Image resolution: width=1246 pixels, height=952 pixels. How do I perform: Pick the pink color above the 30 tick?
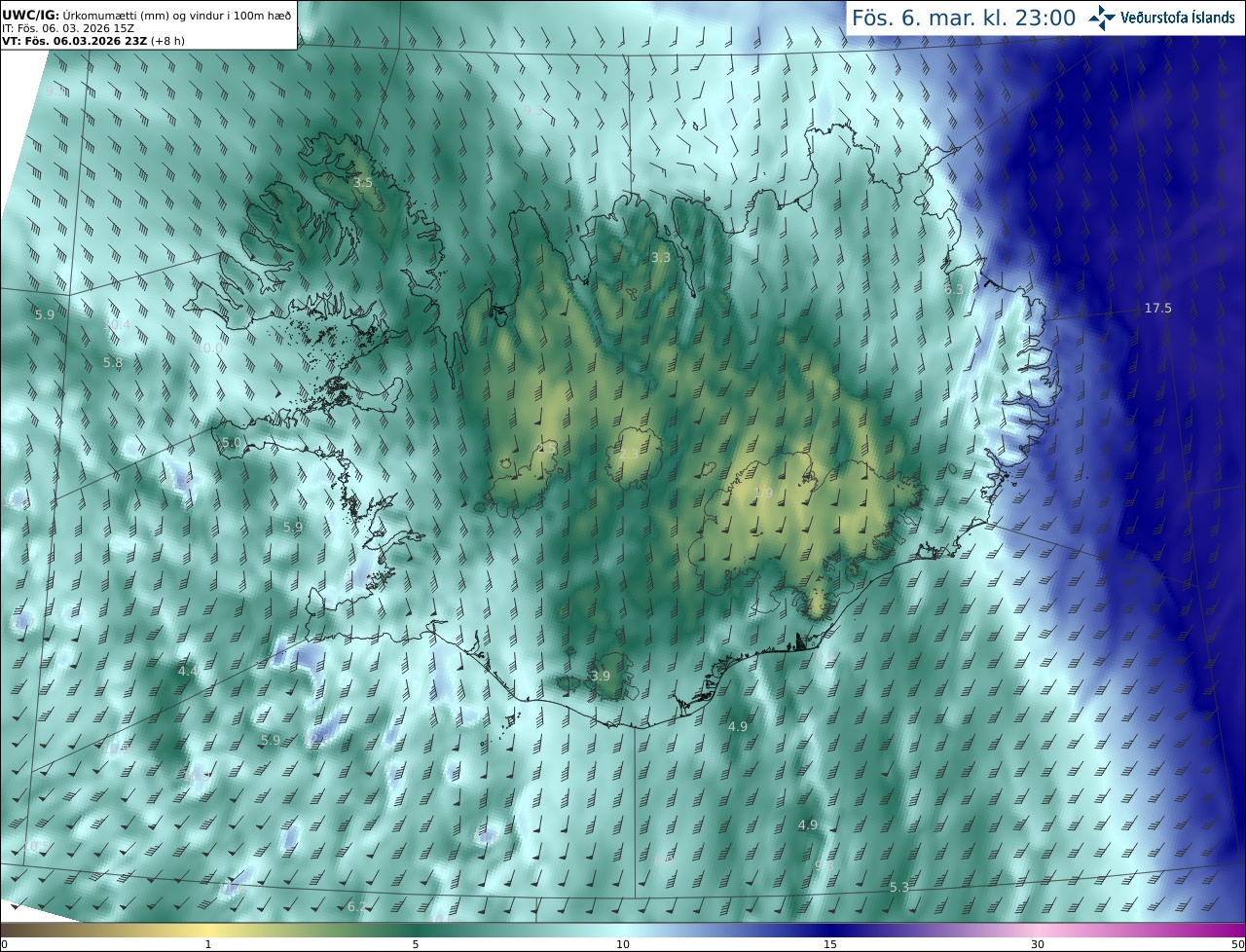click(1038, 930)
